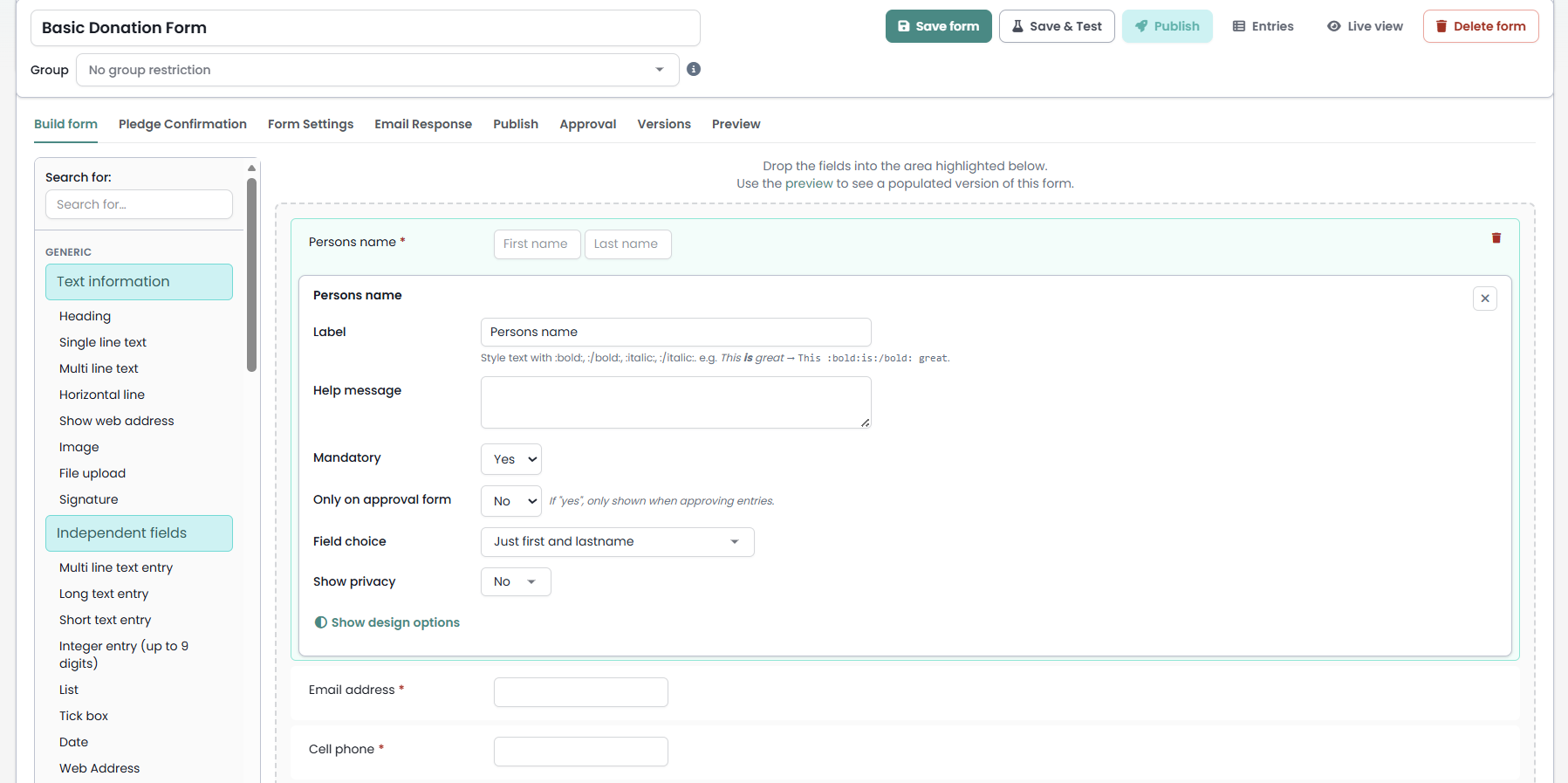Click the info icon beside Group dropdown
The height and width of the screenshot is (783, 1568).
694,69
